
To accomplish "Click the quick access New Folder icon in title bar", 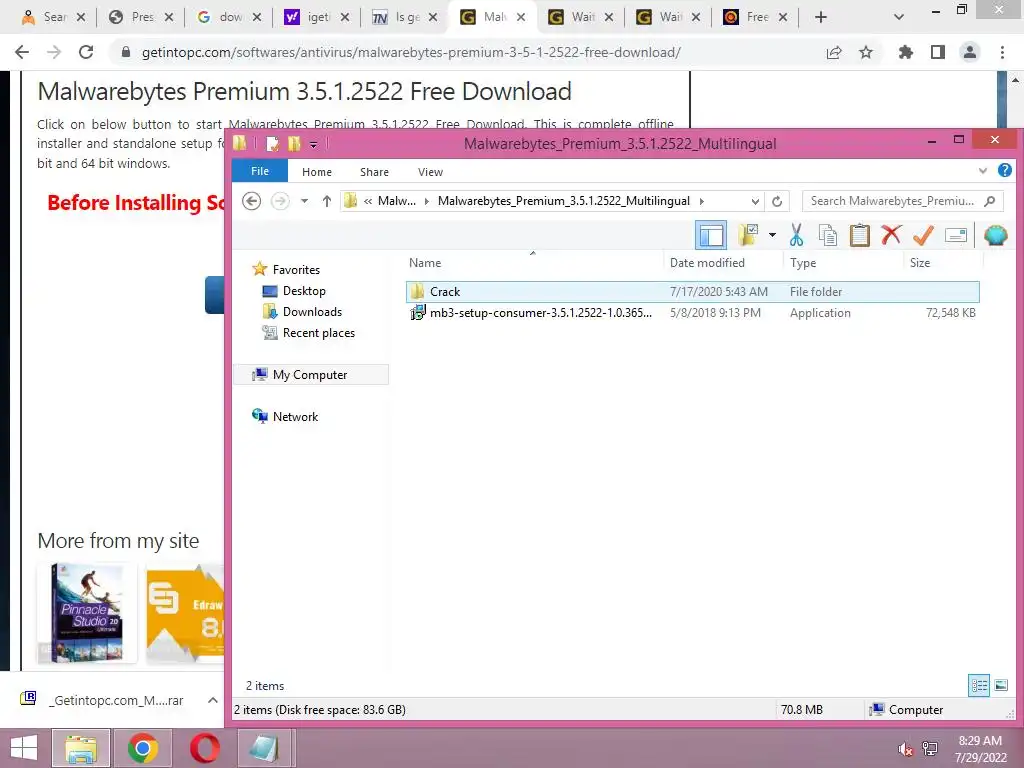I will pyautogui.click(x=294, y=144).
